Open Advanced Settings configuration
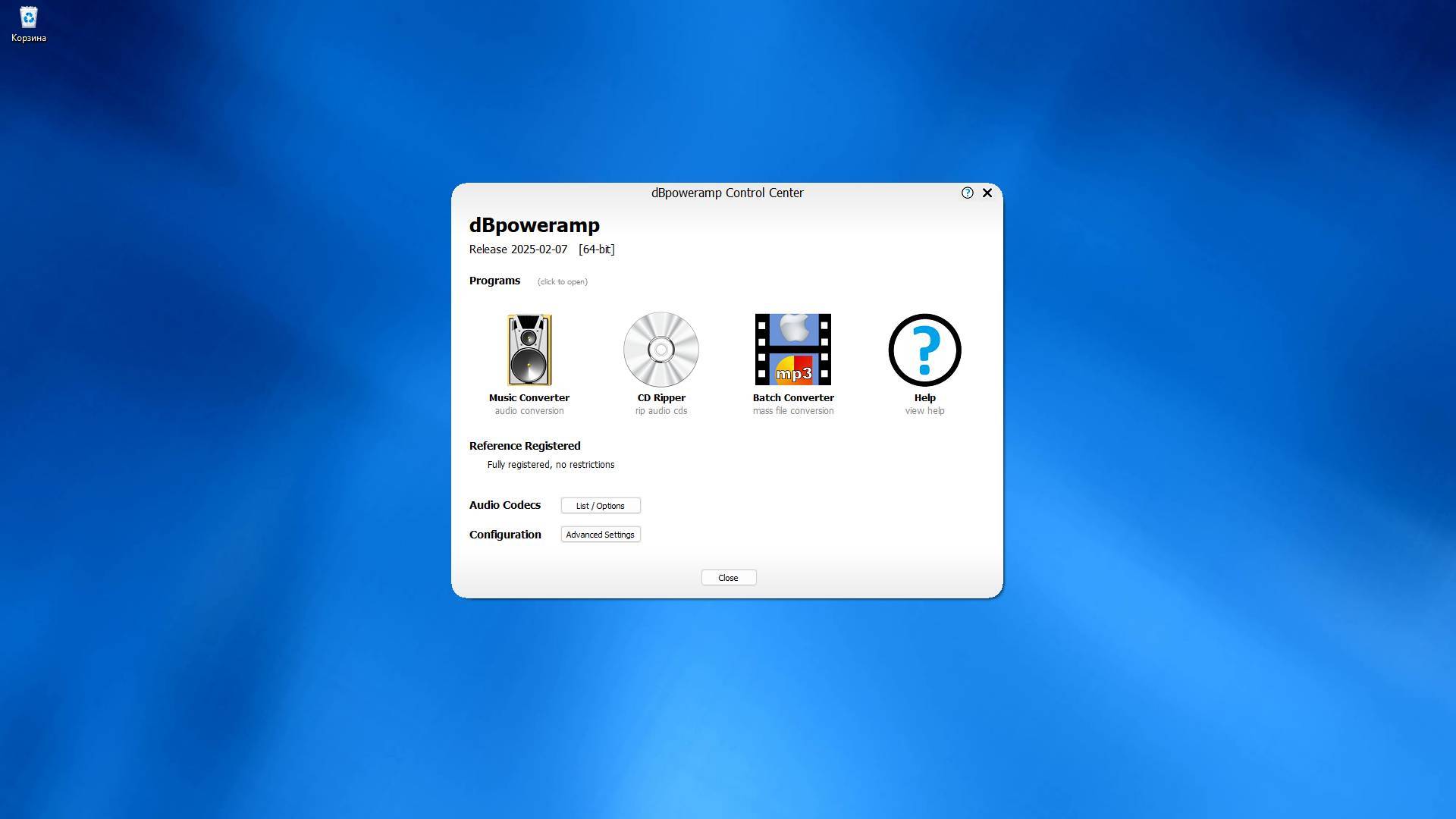Image resolution: width=1456 pixels, height=819 pixels. pos(601,535)
